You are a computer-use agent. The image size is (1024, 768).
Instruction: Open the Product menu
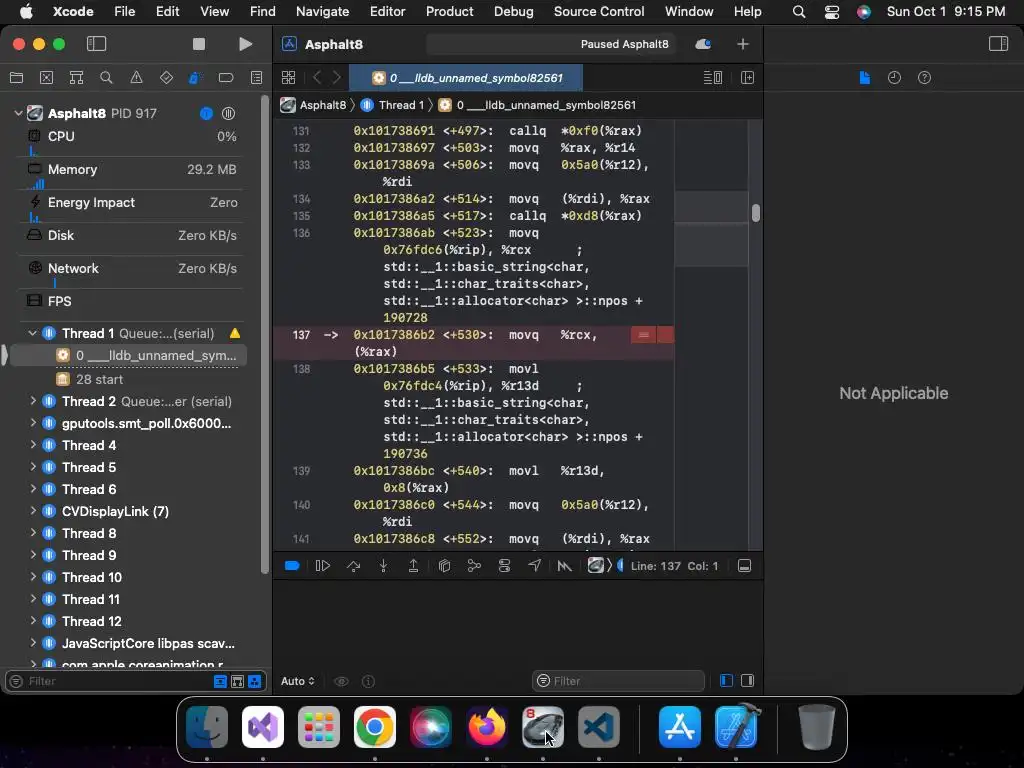click(x=449, y=11)
